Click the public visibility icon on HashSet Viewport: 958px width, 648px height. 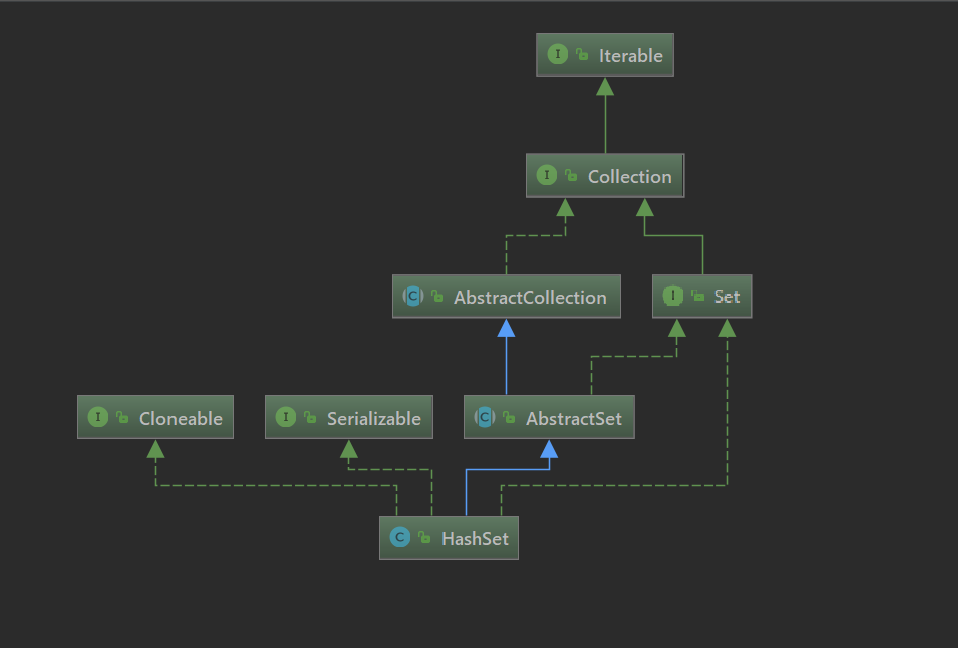coord(425,539)
